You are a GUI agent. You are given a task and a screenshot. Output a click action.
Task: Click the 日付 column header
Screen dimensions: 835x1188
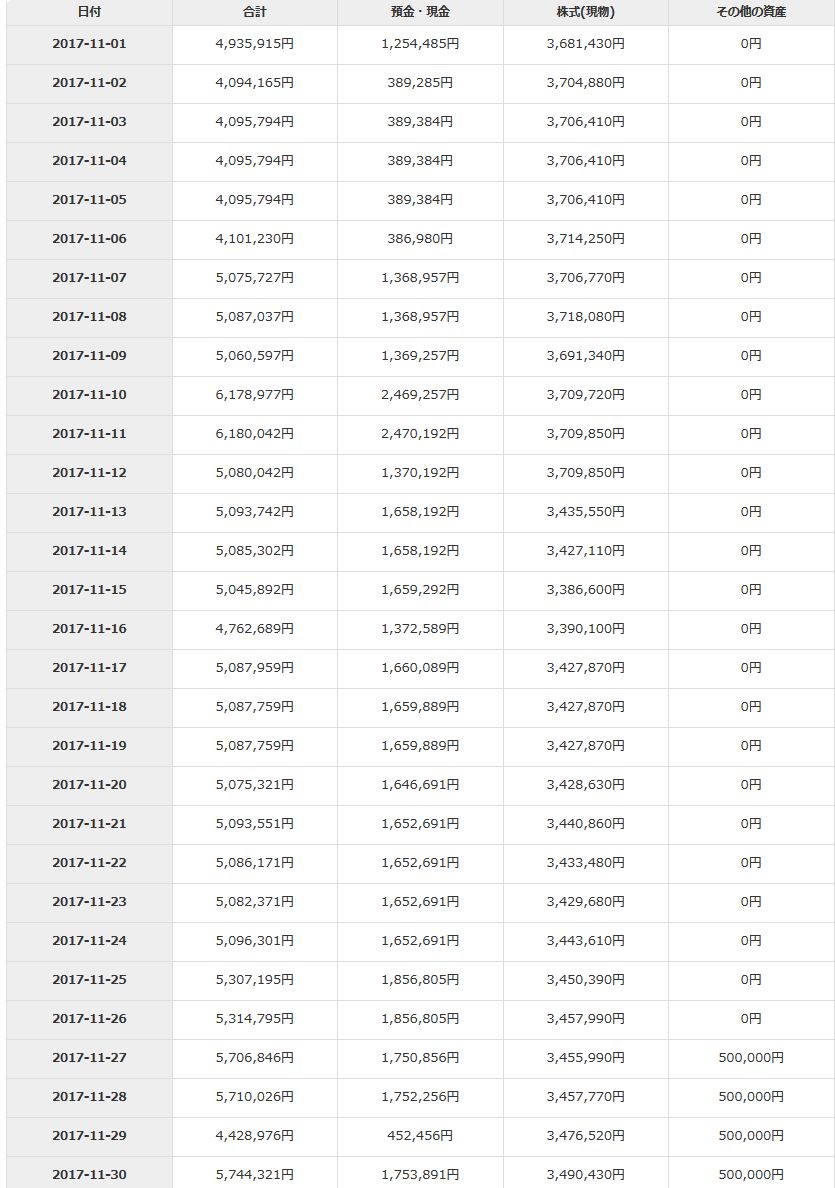click(89, 12)
